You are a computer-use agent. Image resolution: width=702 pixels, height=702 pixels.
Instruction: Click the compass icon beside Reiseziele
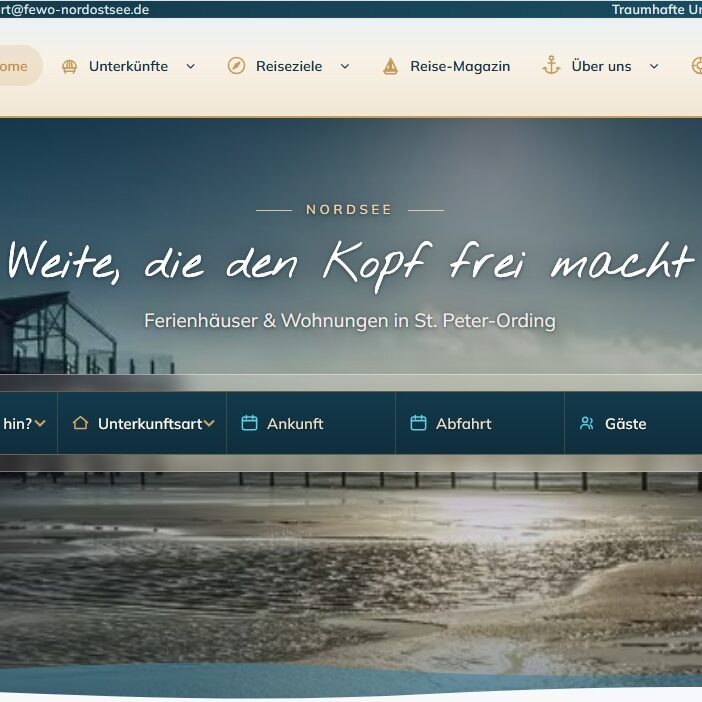[236, 66]
